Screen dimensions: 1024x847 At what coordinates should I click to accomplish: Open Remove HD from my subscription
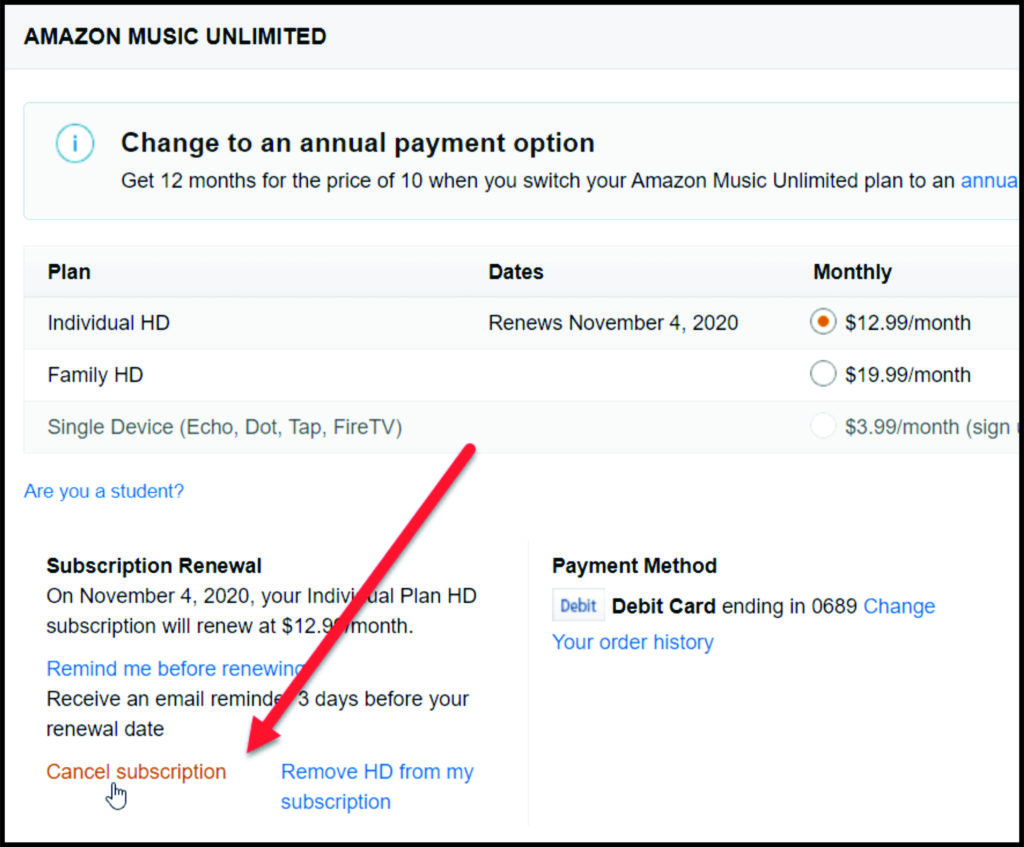tap(377, 771)
